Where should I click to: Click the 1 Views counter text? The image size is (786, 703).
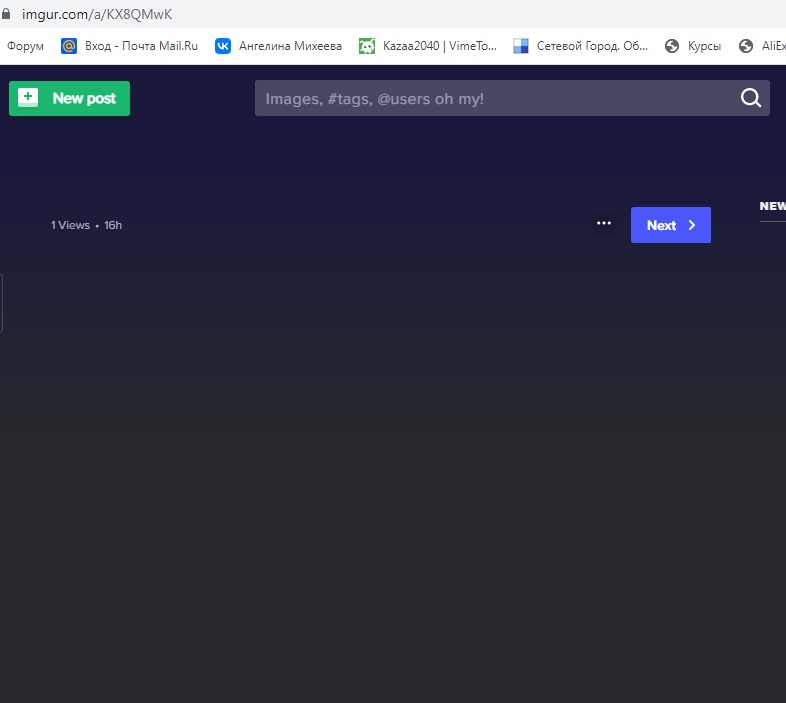click(x=70, y=226)
